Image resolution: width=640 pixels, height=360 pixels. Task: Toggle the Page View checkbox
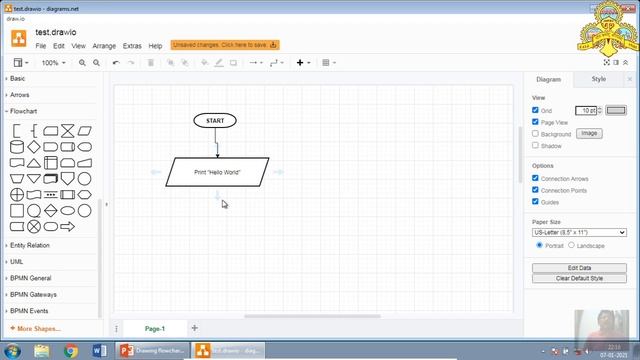click(535, 122)
